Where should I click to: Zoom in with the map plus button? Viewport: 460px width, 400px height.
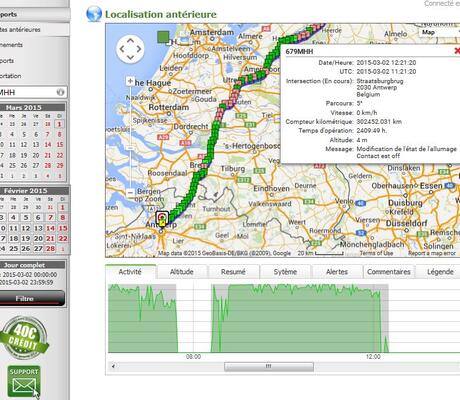[130, 81]
